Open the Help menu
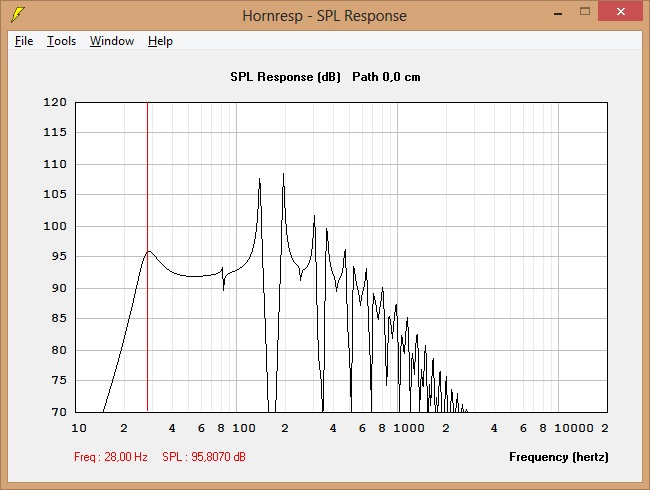The height and width of the screenshot is (490, 650). (160, 41)
